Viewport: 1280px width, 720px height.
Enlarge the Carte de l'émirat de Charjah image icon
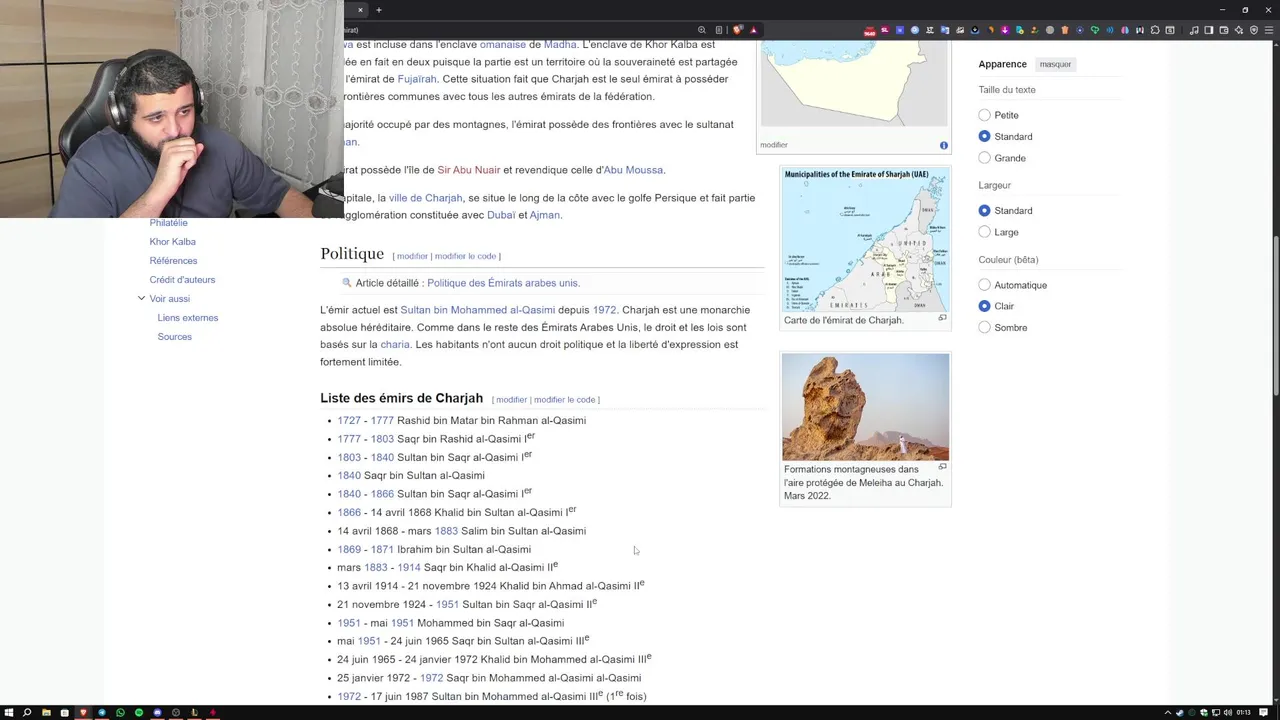click(x=942, y=318)
